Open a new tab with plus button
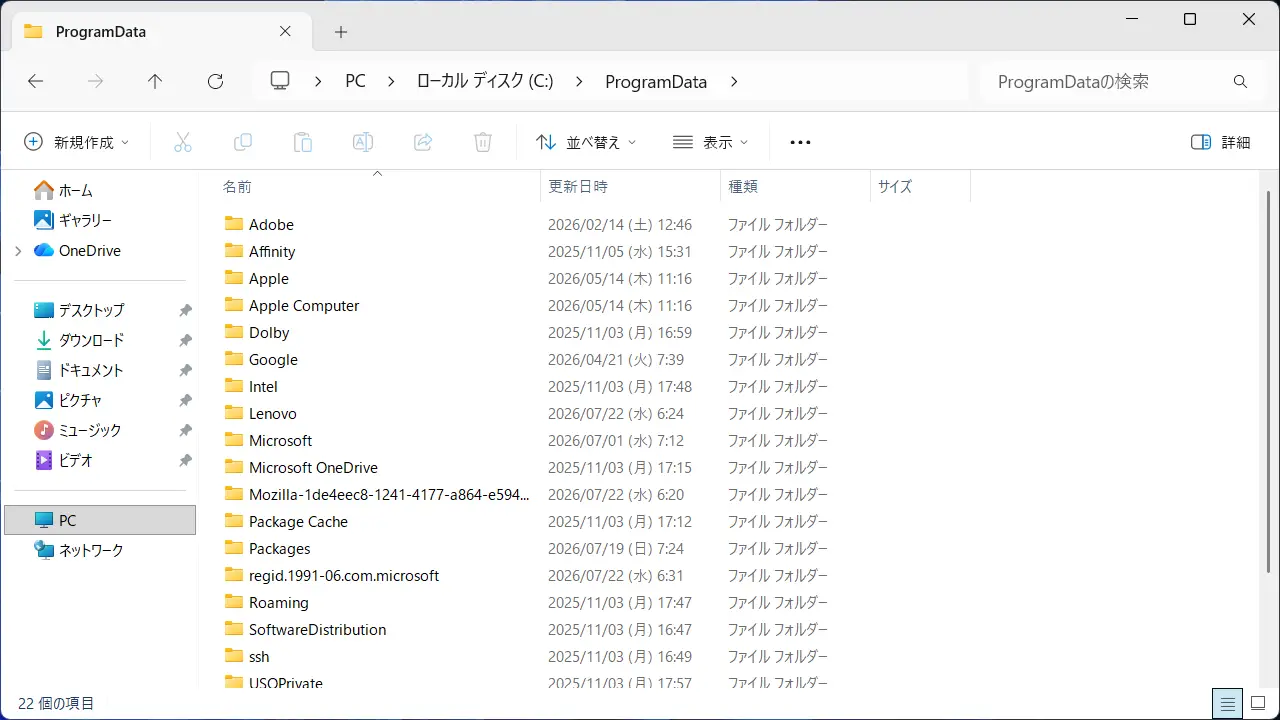Viewport: 1280px width, 720px height. (341, 32)
